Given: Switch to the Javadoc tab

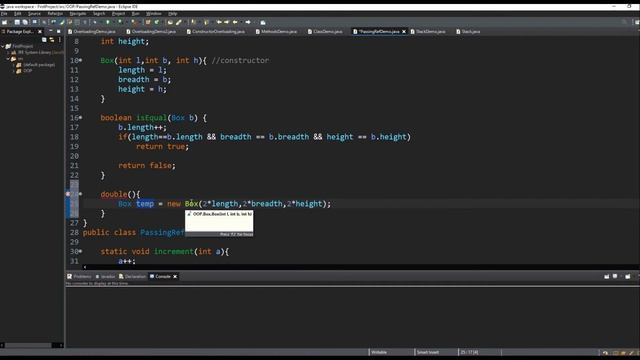Looking at the screenshot, I should tap(105, 276).
